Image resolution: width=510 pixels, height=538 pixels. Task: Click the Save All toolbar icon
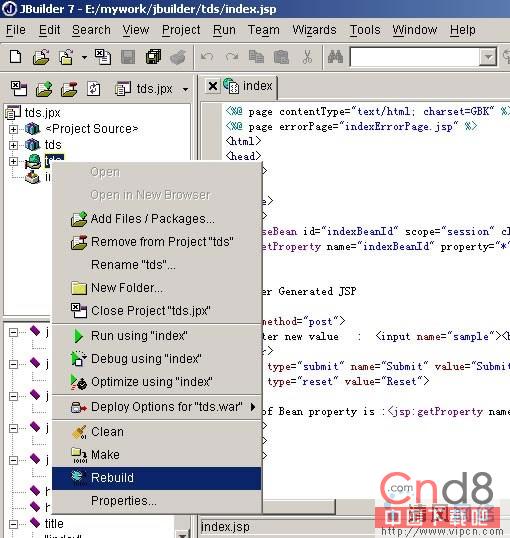click(x=153, y=57)
